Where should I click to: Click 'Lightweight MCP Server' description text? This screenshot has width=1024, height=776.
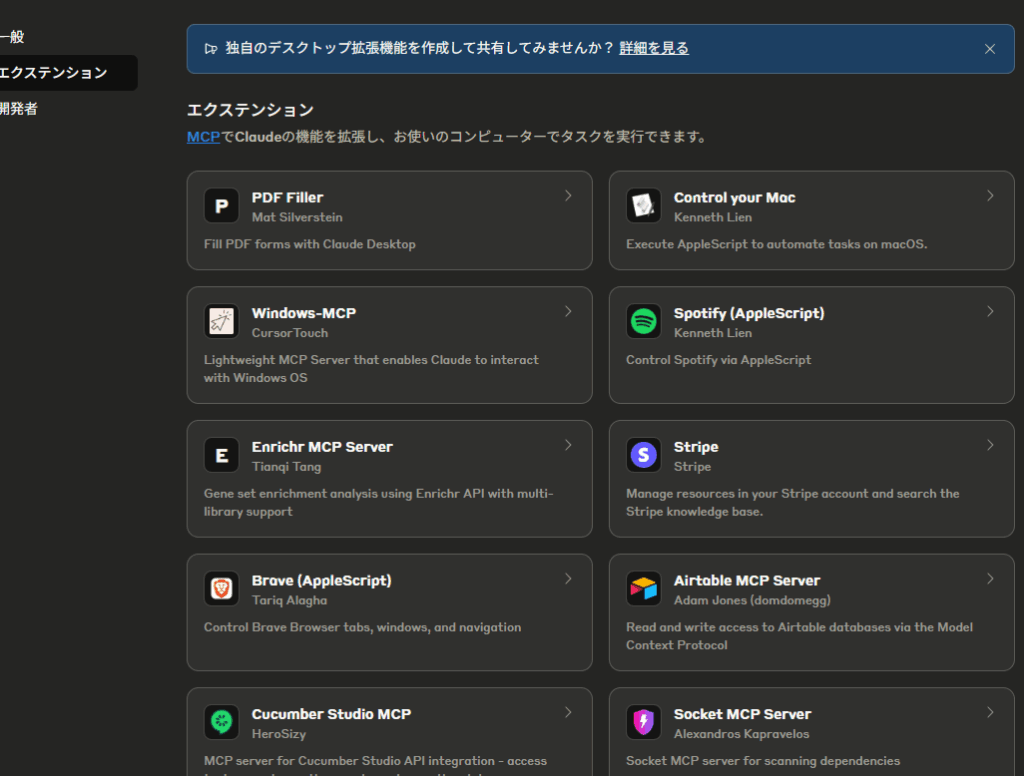pyautogui.click(x=371, y=369)
